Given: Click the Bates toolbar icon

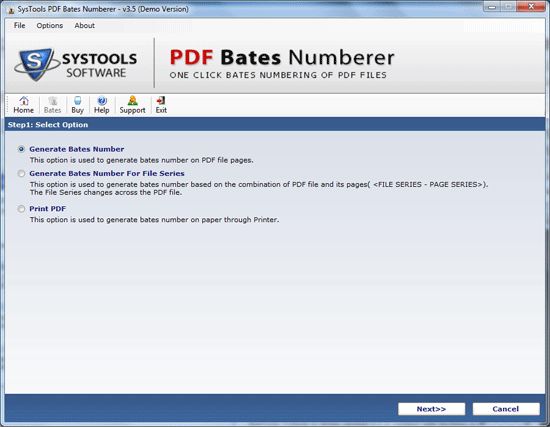Looking at the screenshot, I should [53, 105].
